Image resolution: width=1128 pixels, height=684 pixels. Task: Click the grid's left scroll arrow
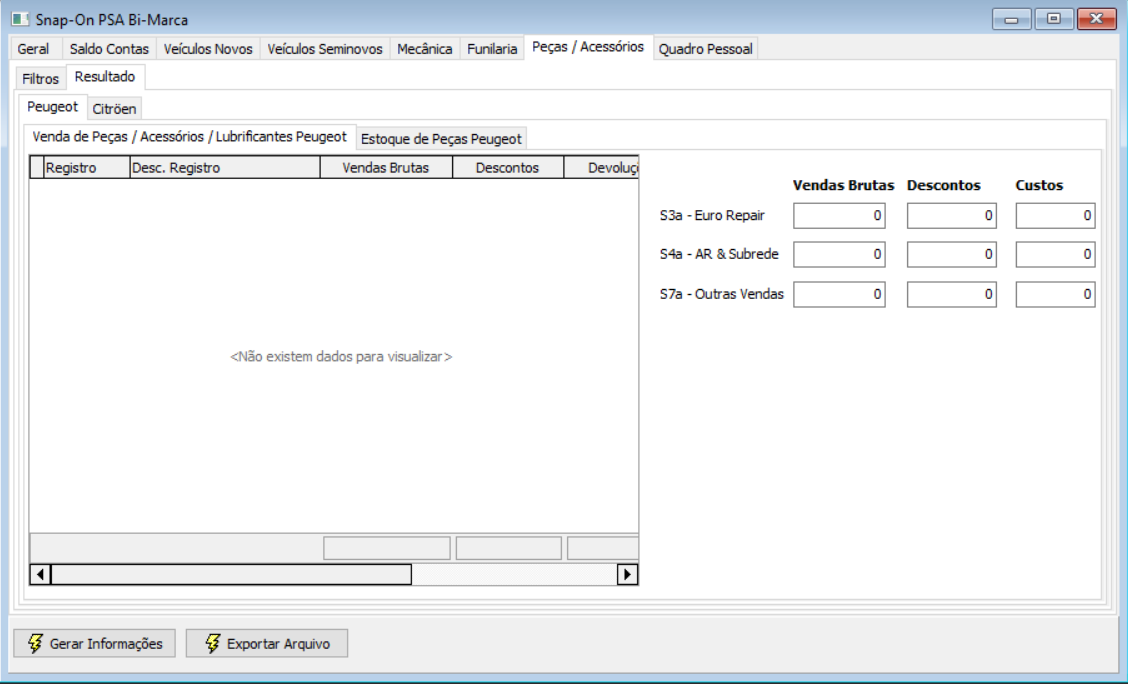tap(40, 574)
